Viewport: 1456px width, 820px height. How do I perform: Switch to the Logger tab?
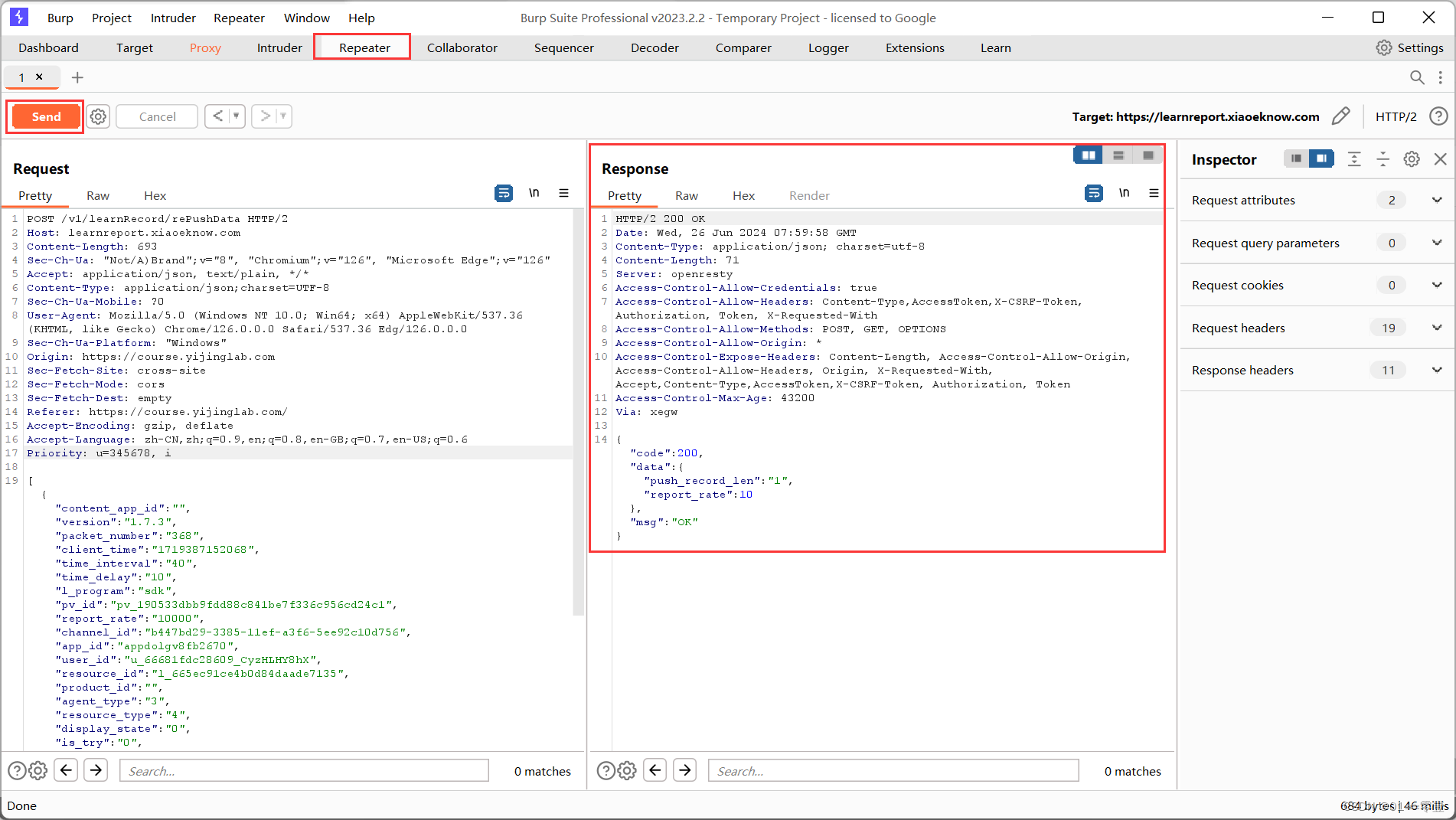[828, 47]
